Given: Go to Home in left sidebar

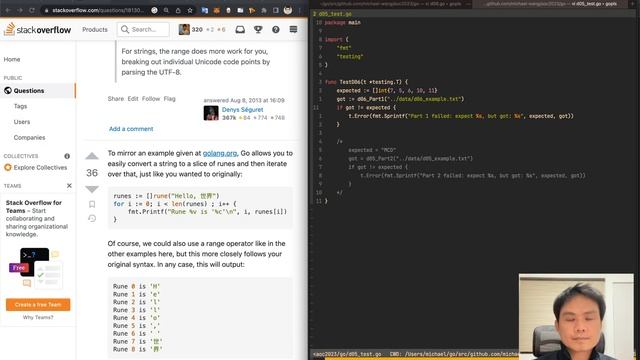Looking at the screenshot, I should (x=12, y=59).
